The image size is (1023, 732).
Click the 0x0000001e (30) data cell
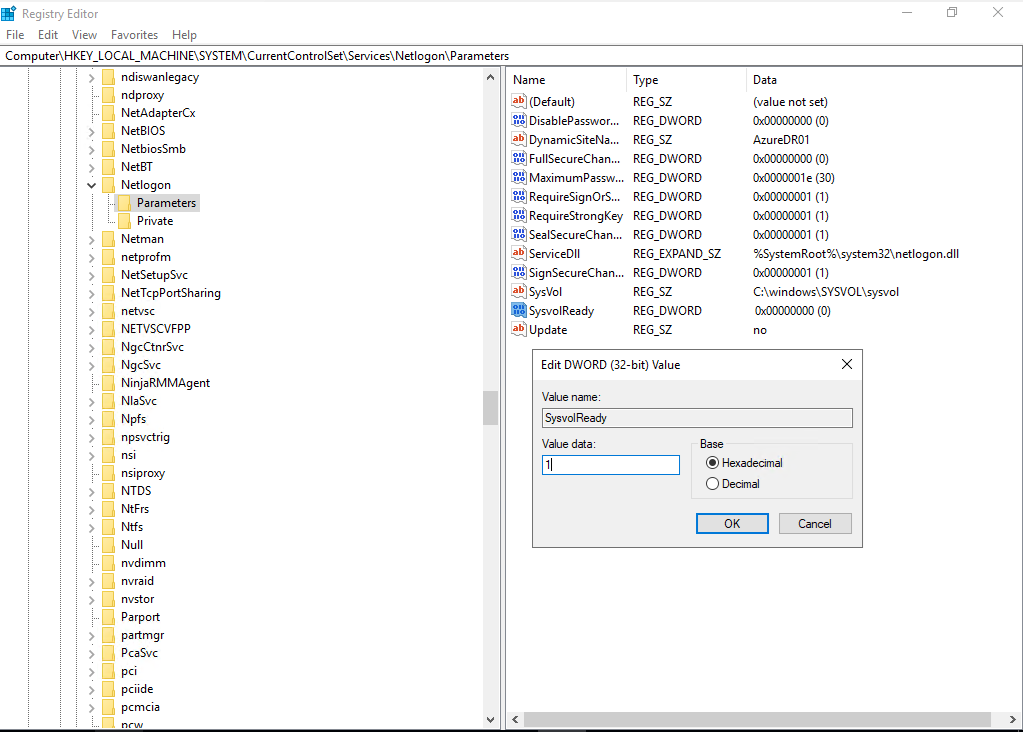point(793,177)
